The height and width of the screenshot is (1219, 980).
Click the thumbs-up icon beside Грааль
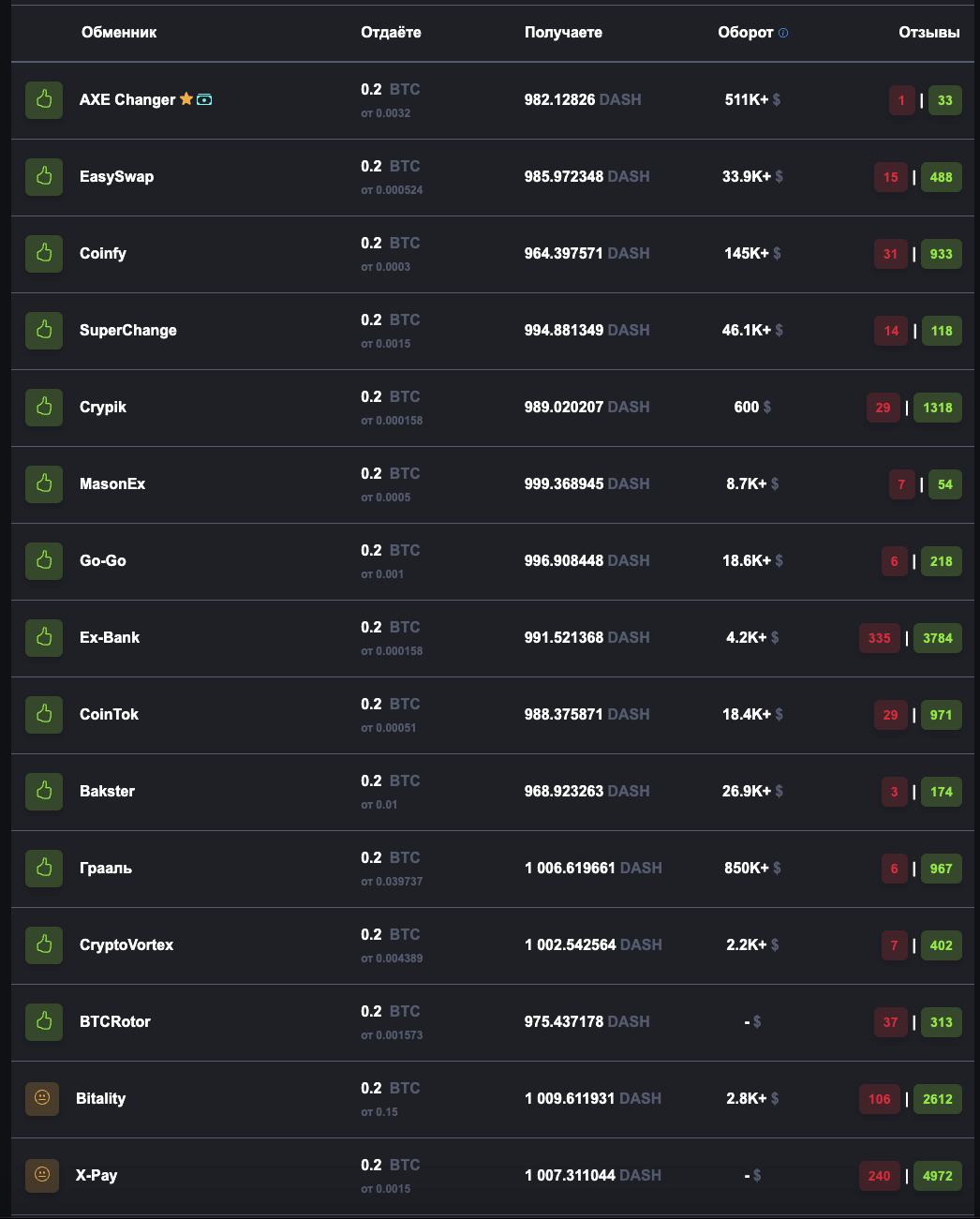tap(44, 868)
